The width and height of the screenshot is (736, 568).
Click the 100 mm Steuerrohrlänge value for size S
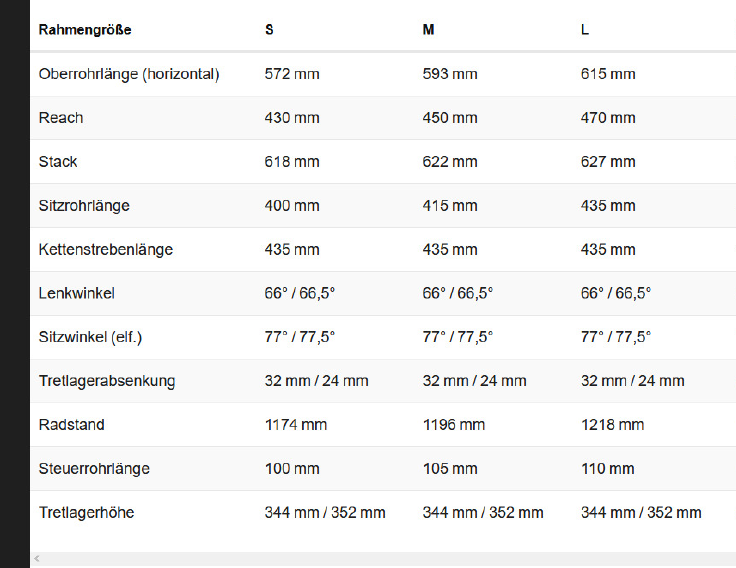(292, 468)
